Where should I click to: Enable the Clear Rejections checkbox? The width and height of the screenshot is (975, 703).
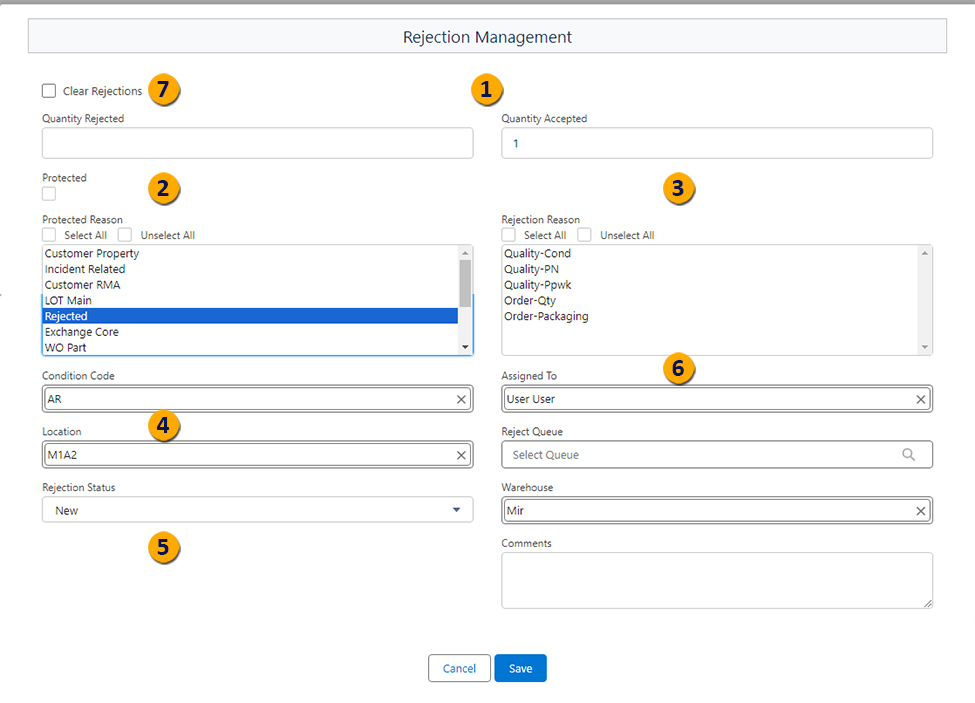[49, 91]
